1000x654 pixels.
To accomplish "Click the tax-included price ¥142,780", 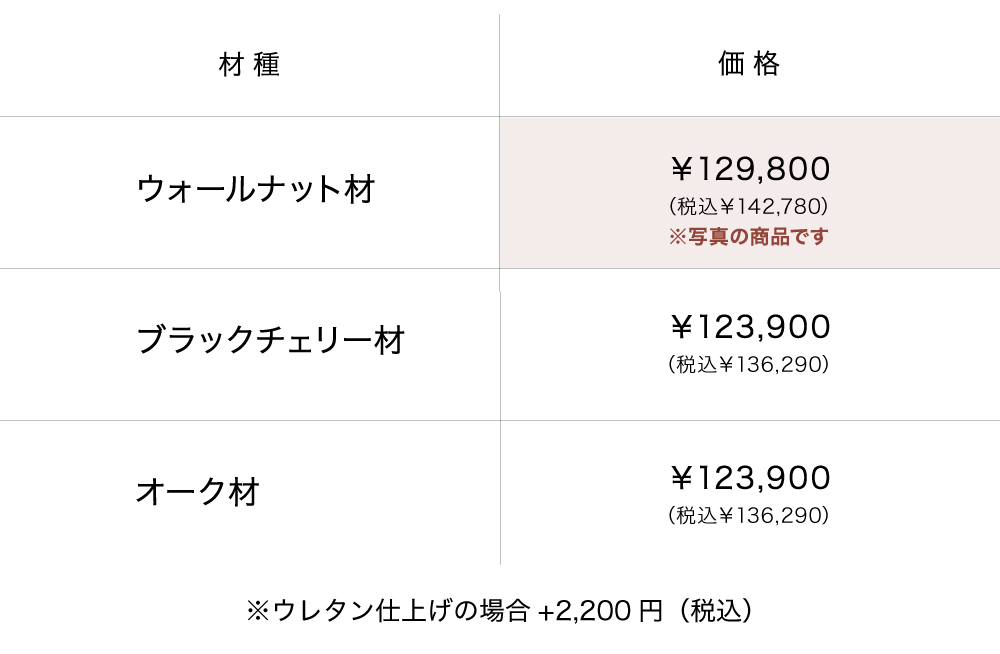I will click(x=749, y=207).
